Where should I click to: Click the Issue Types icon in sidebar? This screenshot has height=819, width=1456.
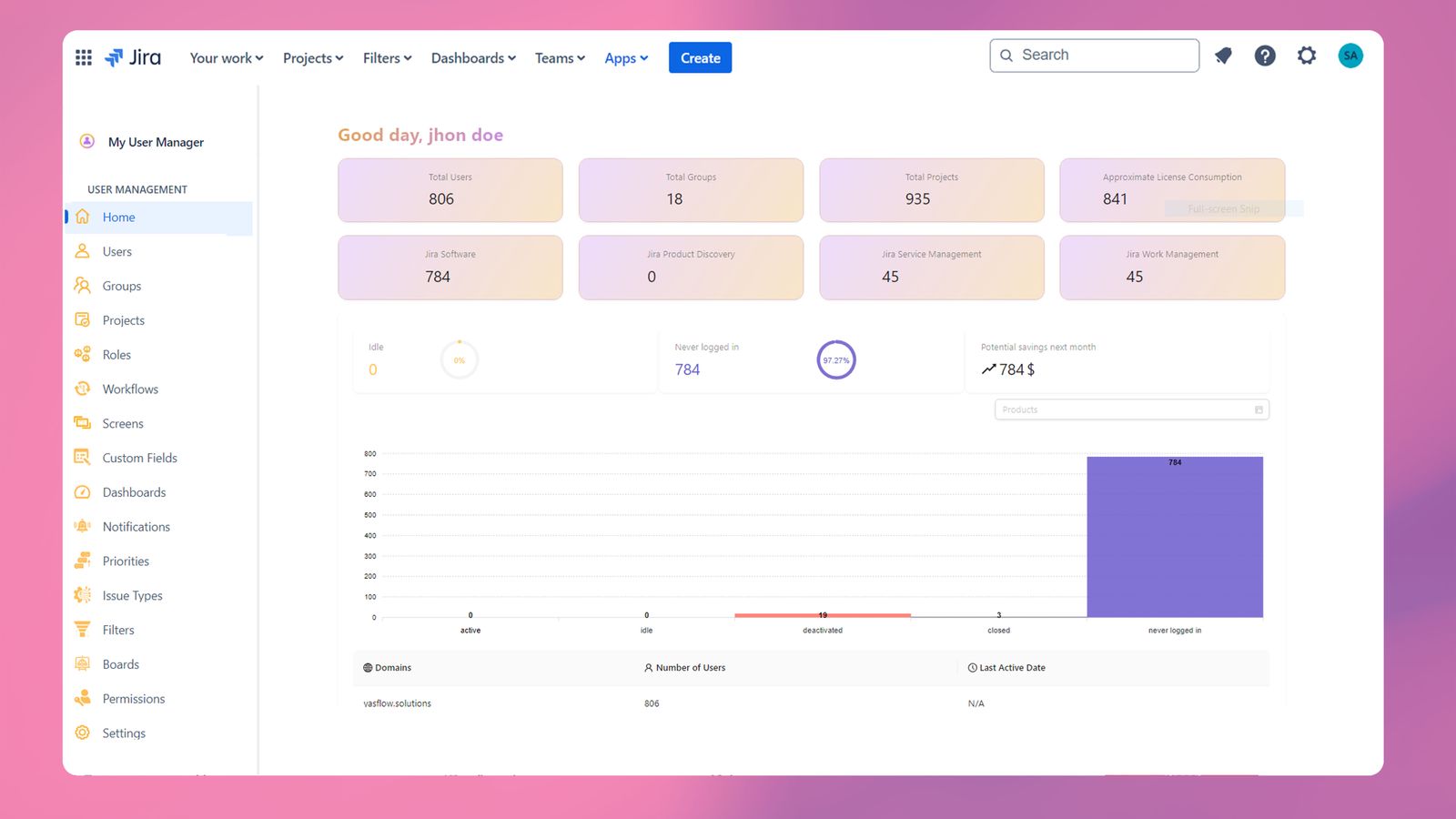click(x=83, y=595)
